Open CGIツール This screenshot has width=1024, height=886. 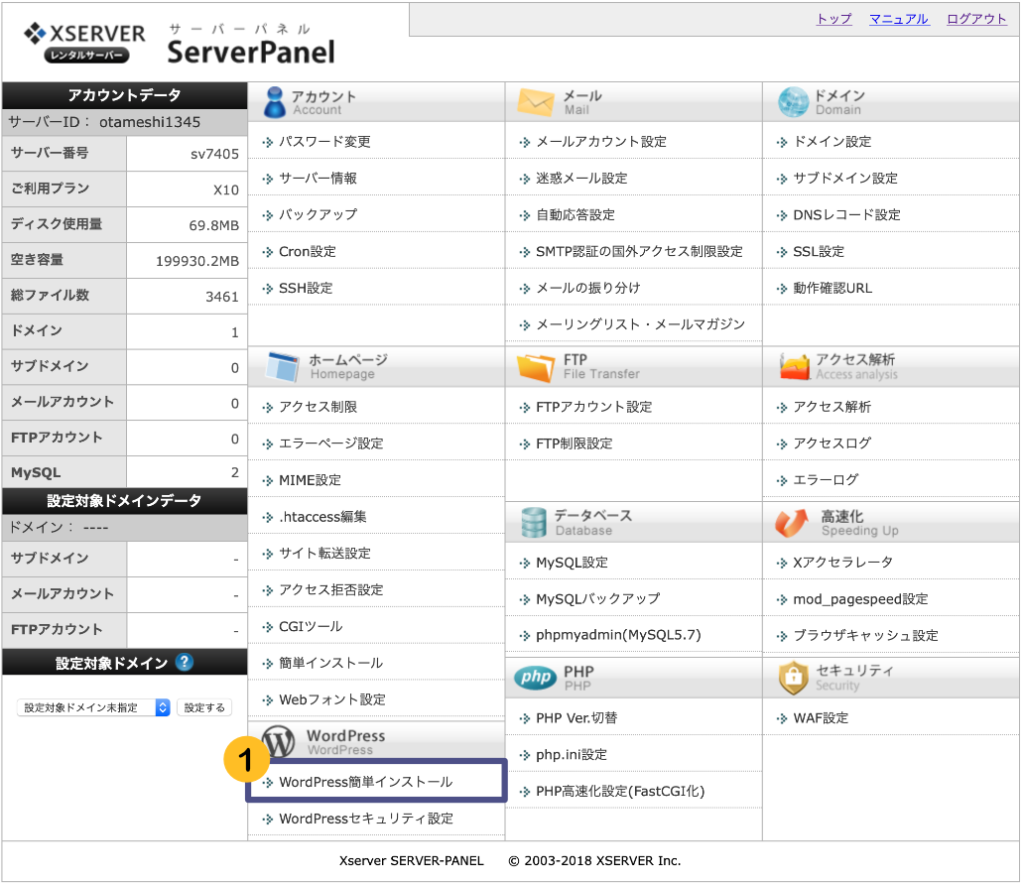click(311, 626)
